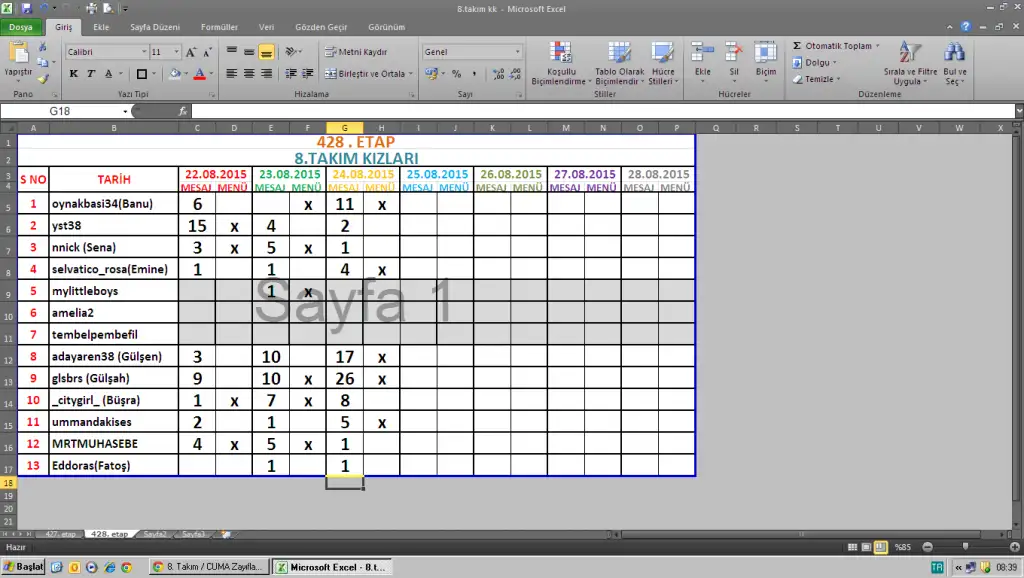
Task: Switch to the Formüller ribbon tab
Action: pos(219,27)
